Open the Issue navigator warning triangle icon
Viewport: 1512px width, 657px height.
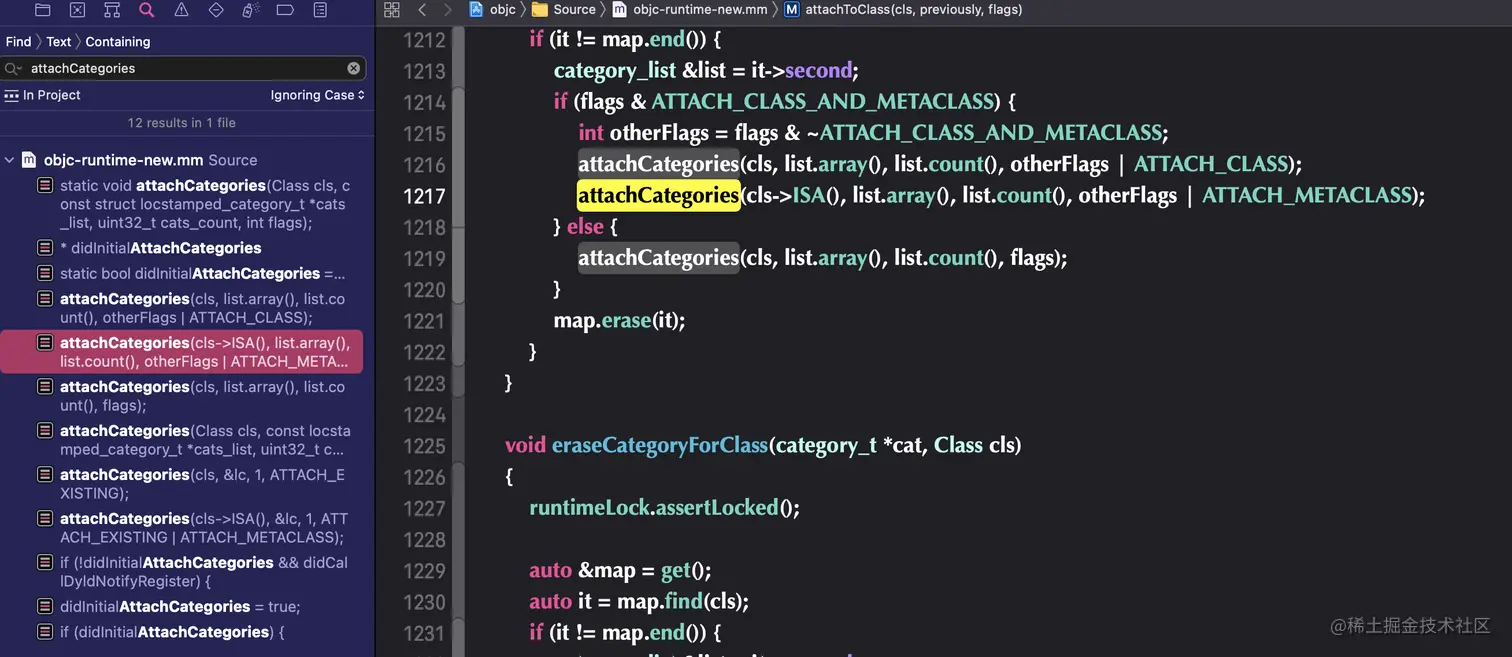pos(181,10)
